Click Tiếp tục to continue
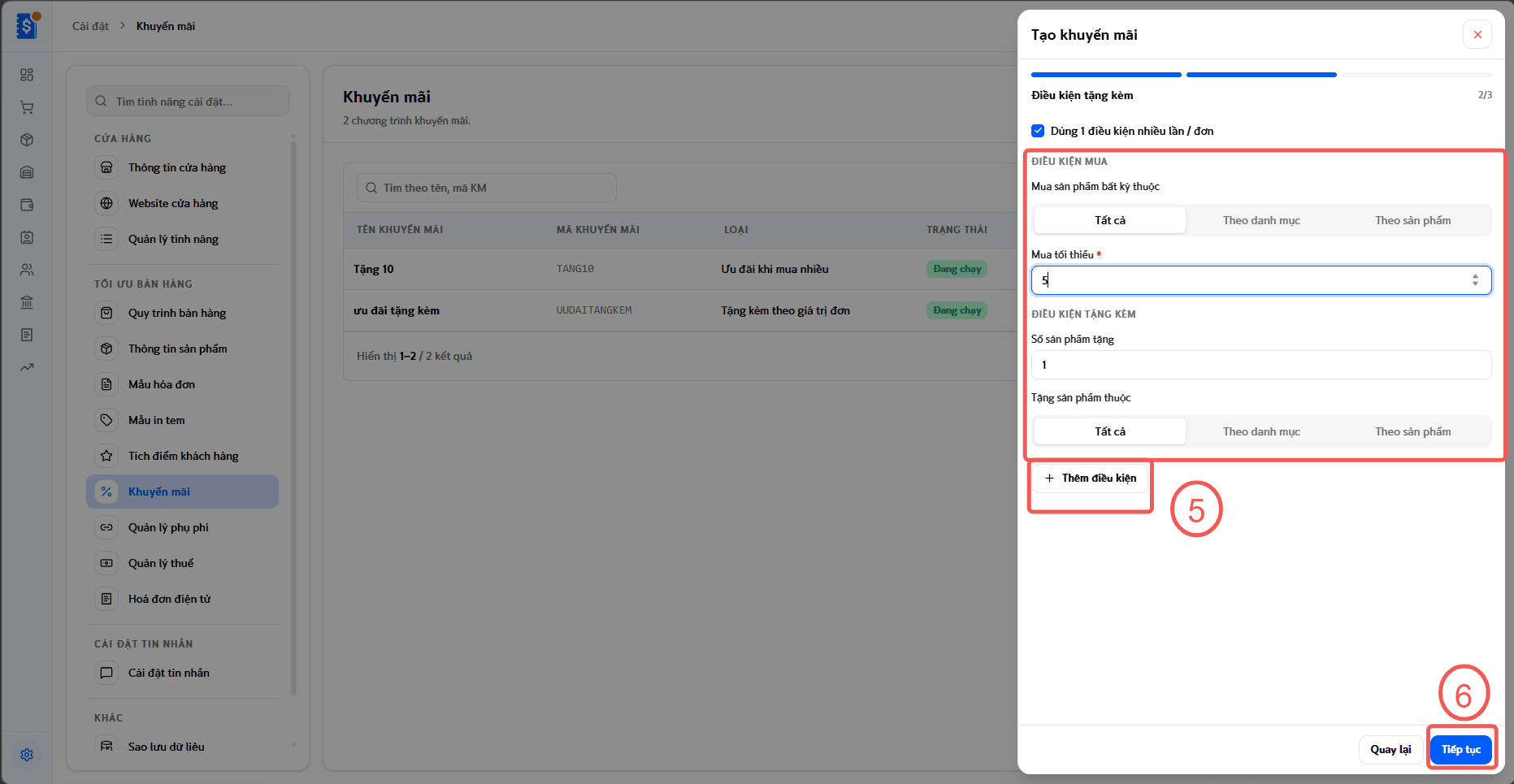Image resolution: width=1514 pixels, height=784 pixels. [x=1461, y=749]
